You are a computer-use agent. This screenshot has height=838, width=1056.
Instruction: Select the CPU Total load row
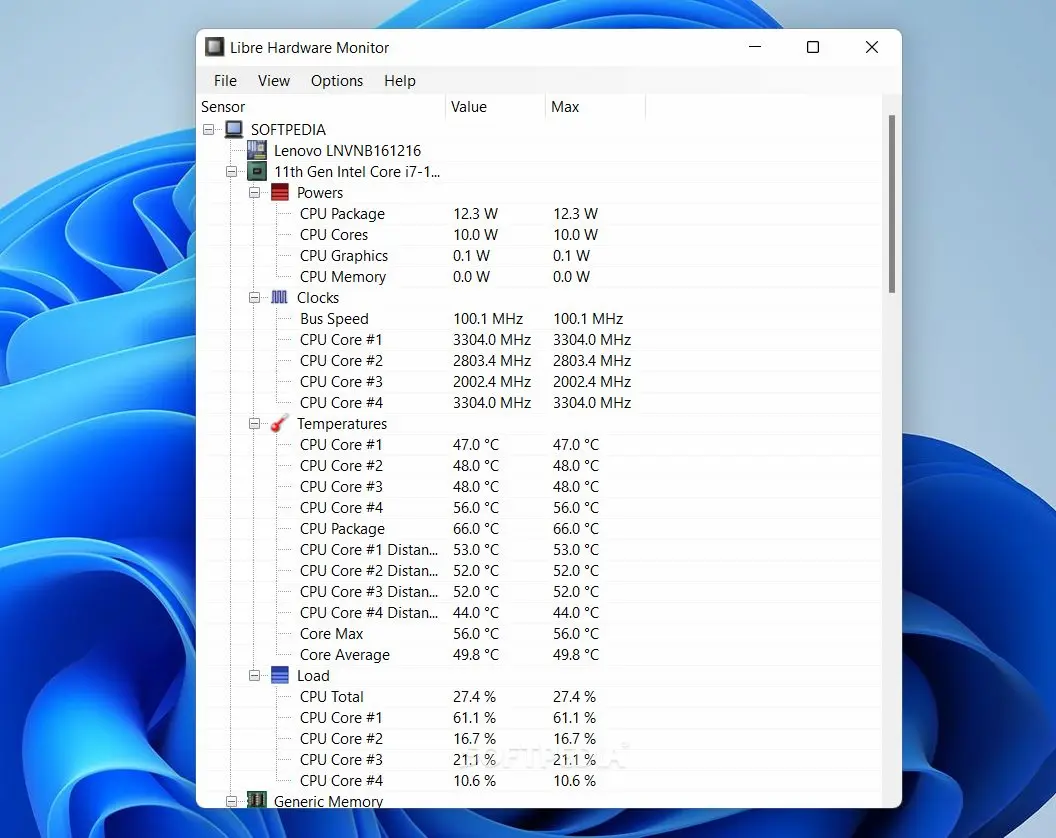coord(332,696)
